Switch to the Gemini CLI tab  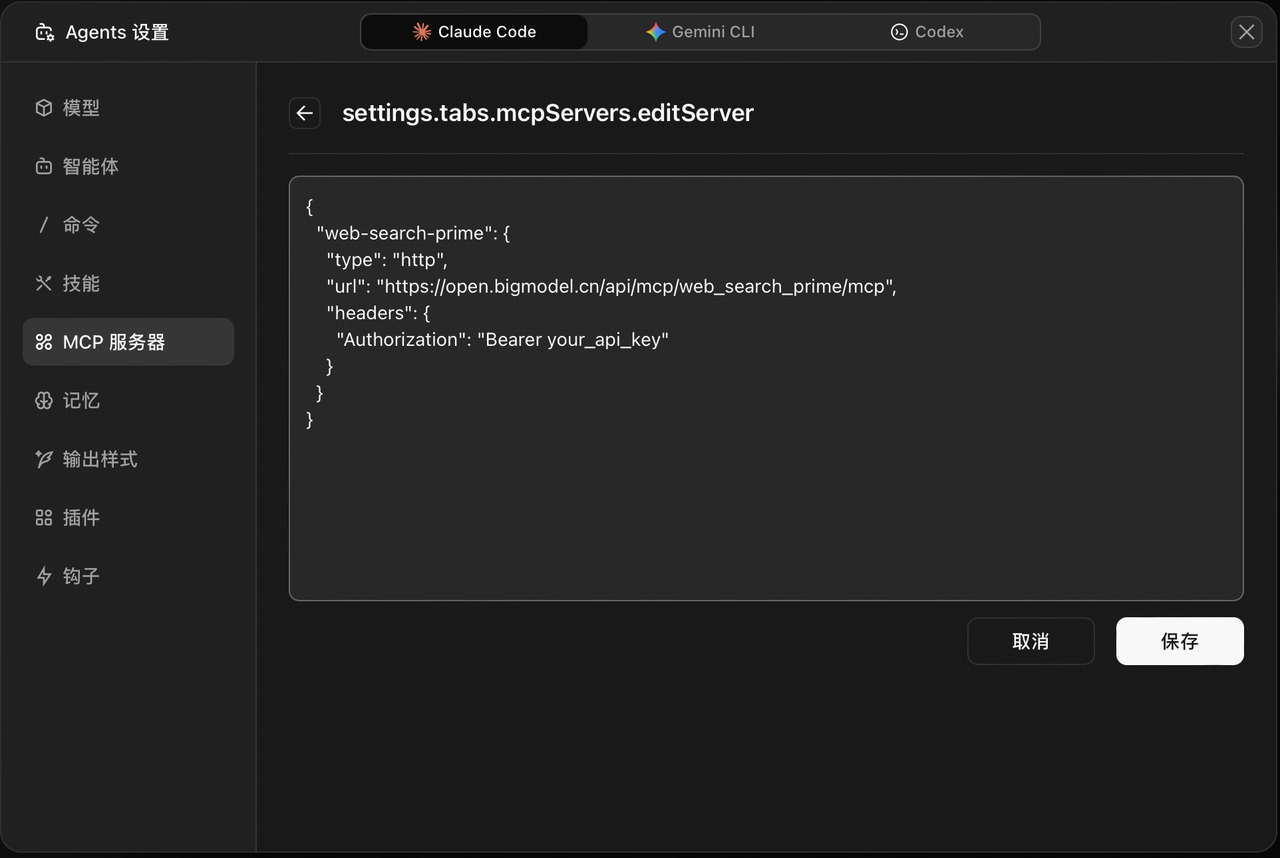(700, 32)
